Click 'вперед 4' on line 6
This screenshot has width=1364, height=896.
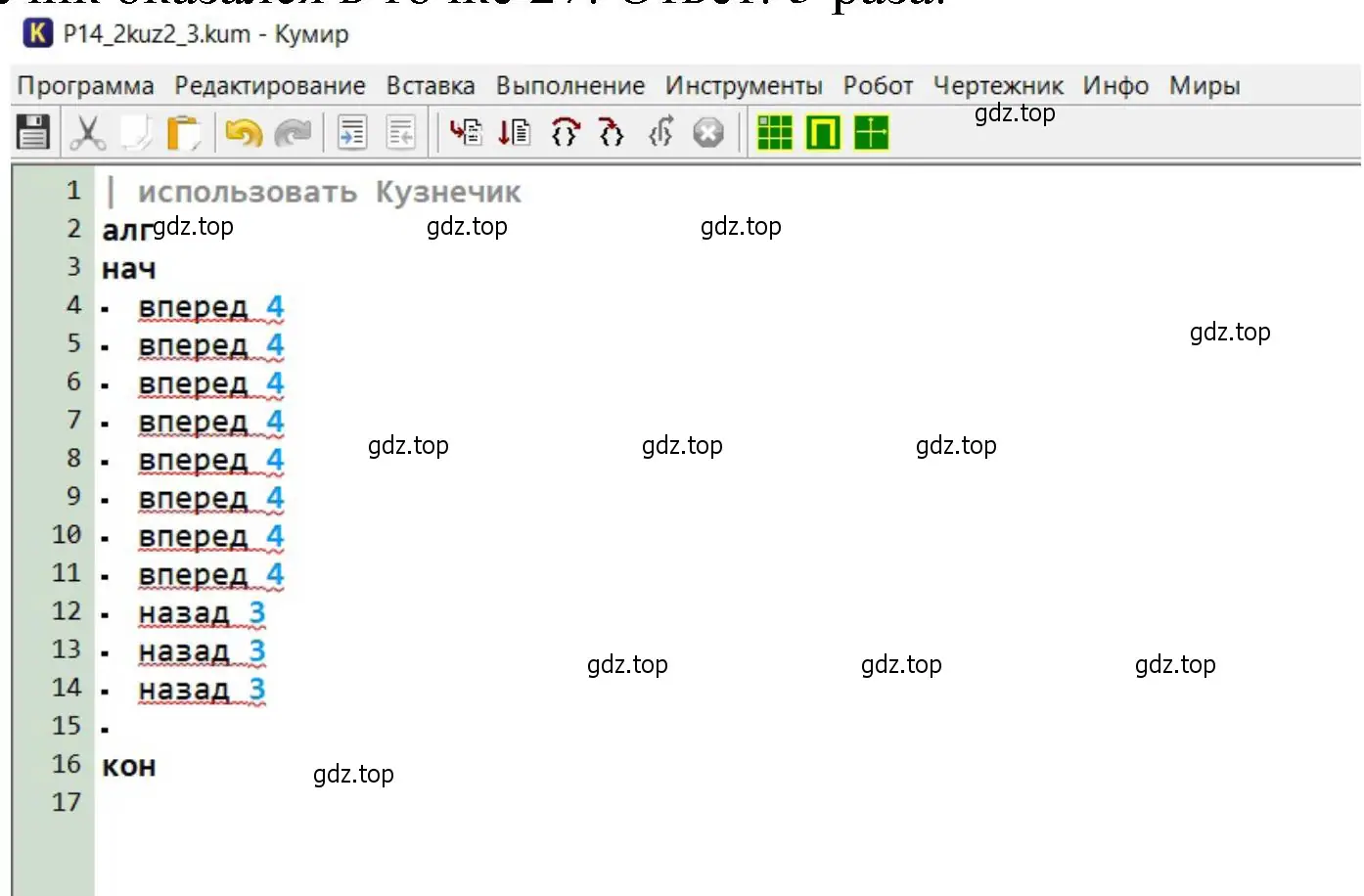click(211, 383)
